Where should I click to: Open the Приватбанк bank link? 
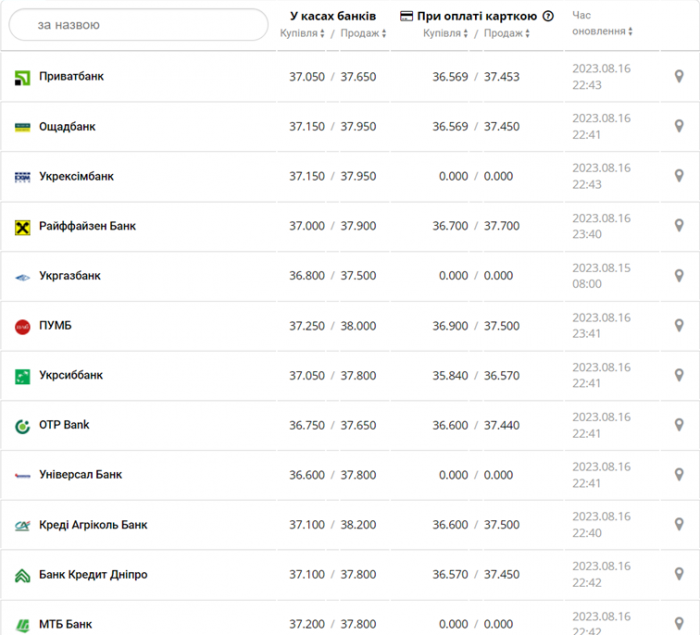[x=71, y=76]
